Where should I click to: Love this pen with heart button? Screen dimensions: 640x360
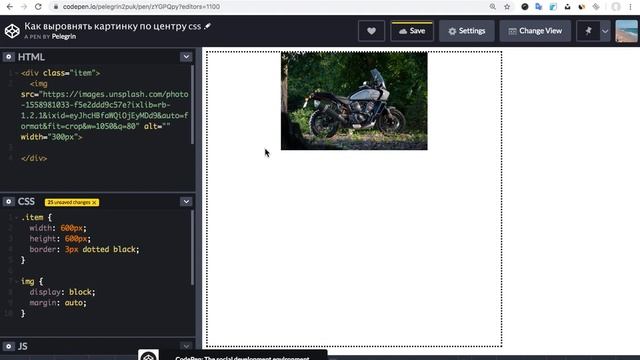(371, 31)
